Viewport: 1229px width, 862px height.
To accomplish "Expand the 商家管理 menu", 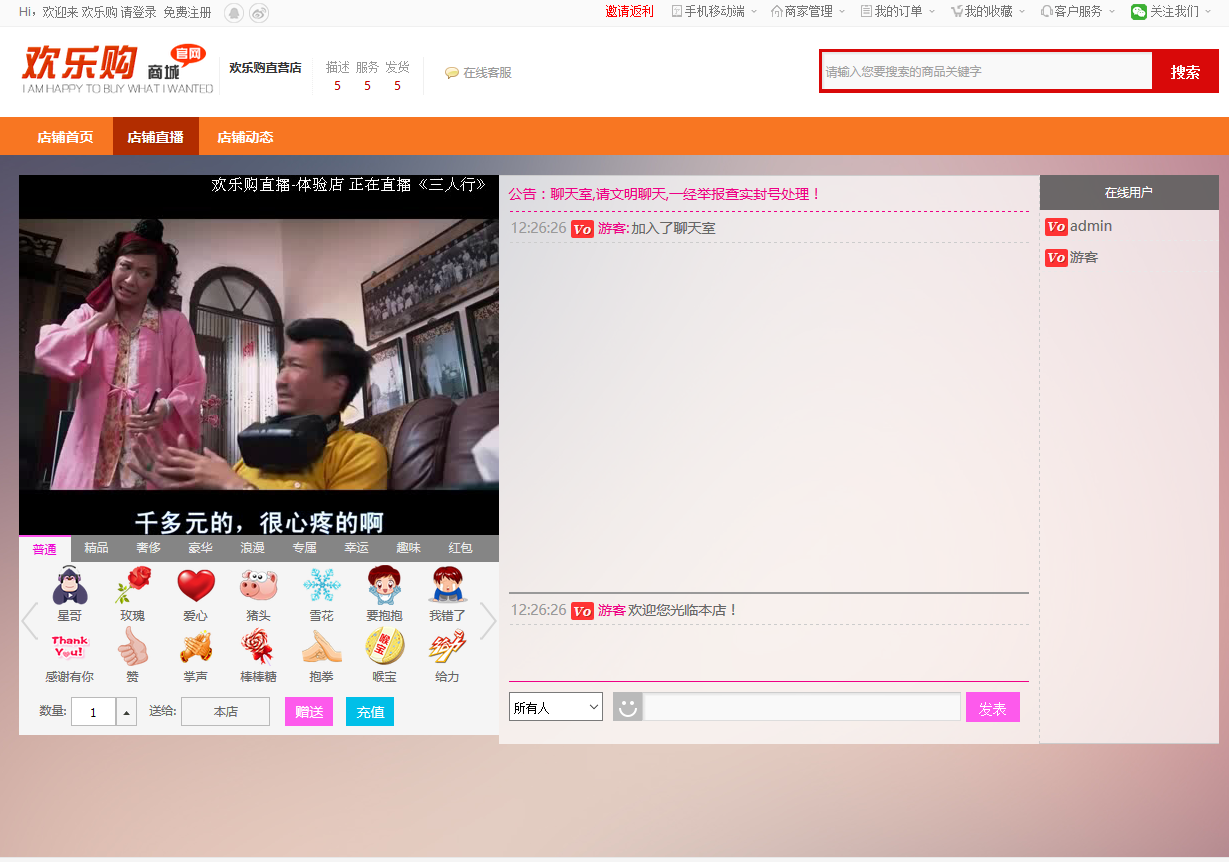I will [x=808, y=12].
